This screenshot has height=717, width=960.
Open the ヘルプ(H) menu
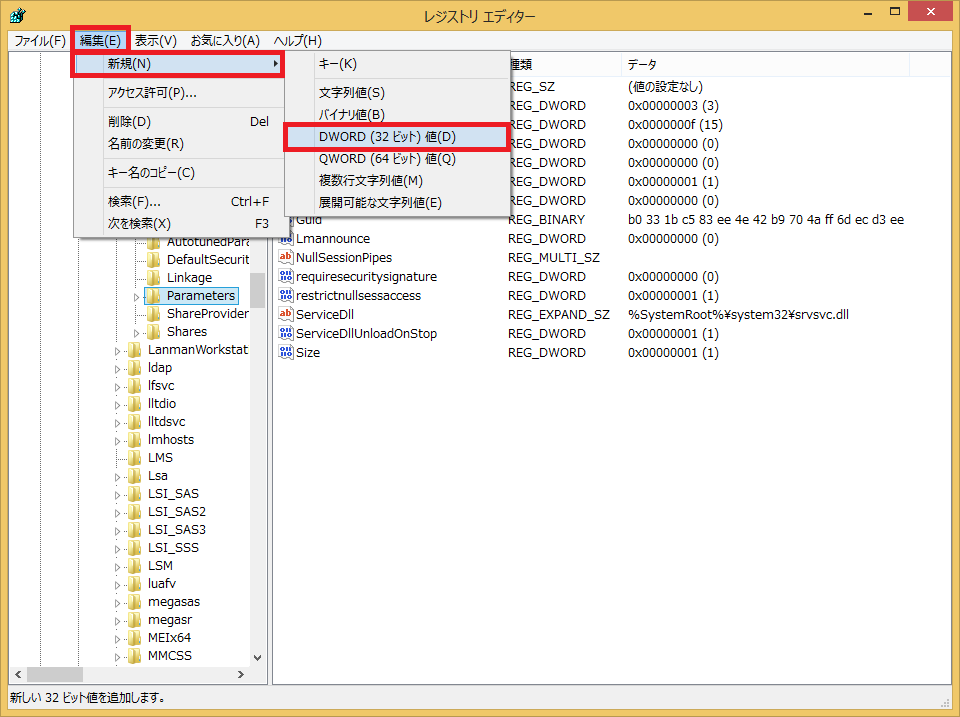click(297, 40)
